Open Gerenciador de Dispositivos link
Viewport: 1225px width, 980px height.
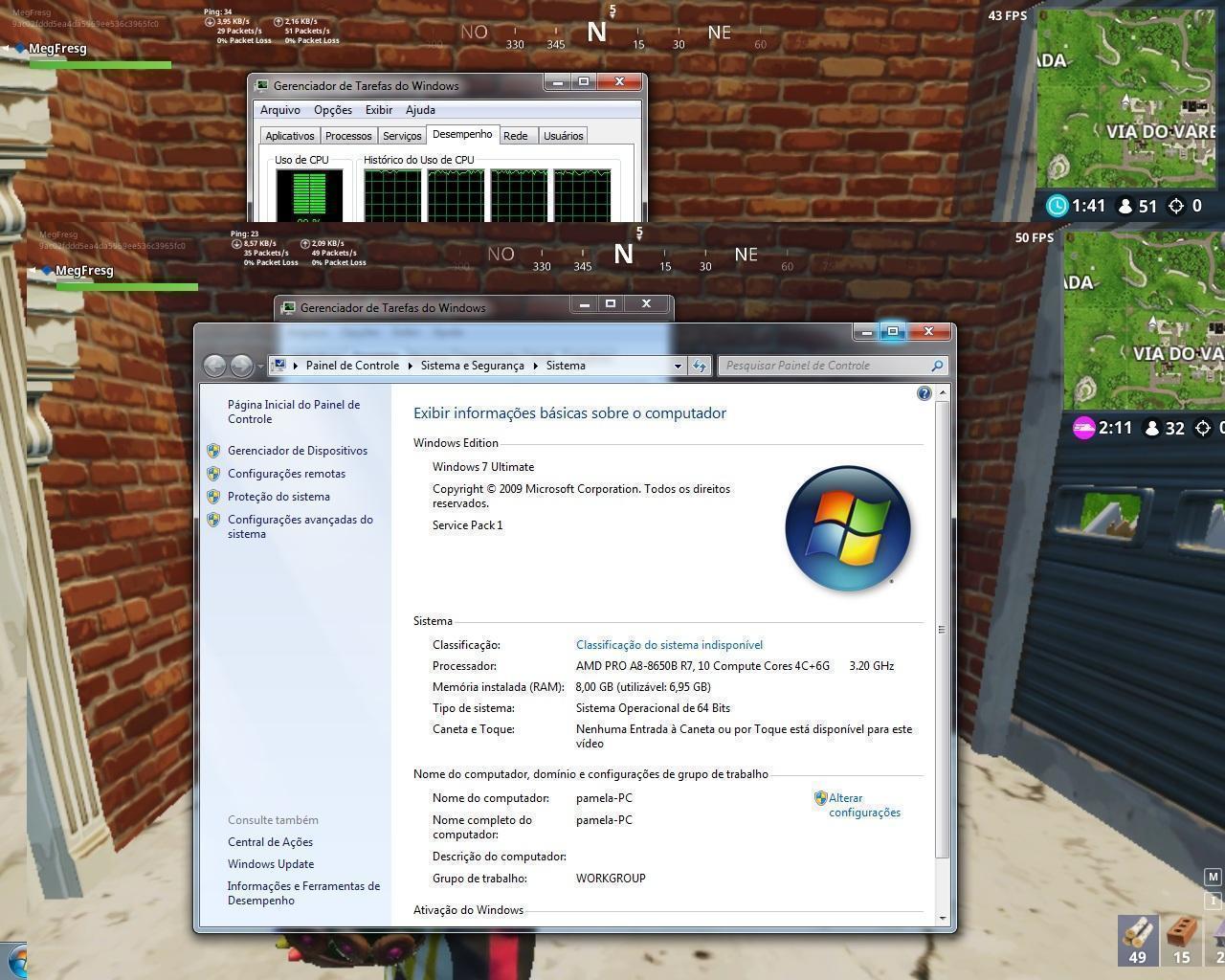coord(298,451)
